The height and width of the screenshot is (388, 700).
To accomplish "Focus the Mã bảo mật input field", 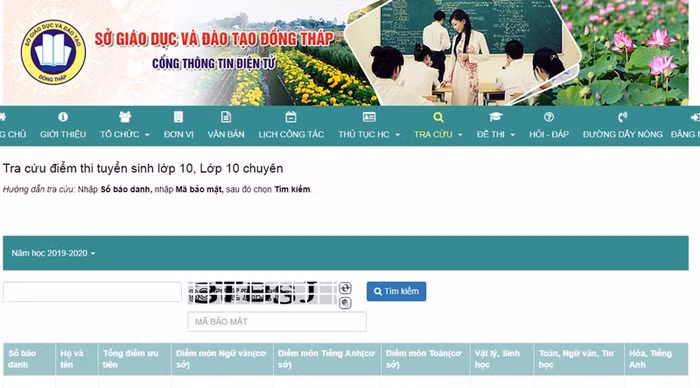I will pos(277,321).
